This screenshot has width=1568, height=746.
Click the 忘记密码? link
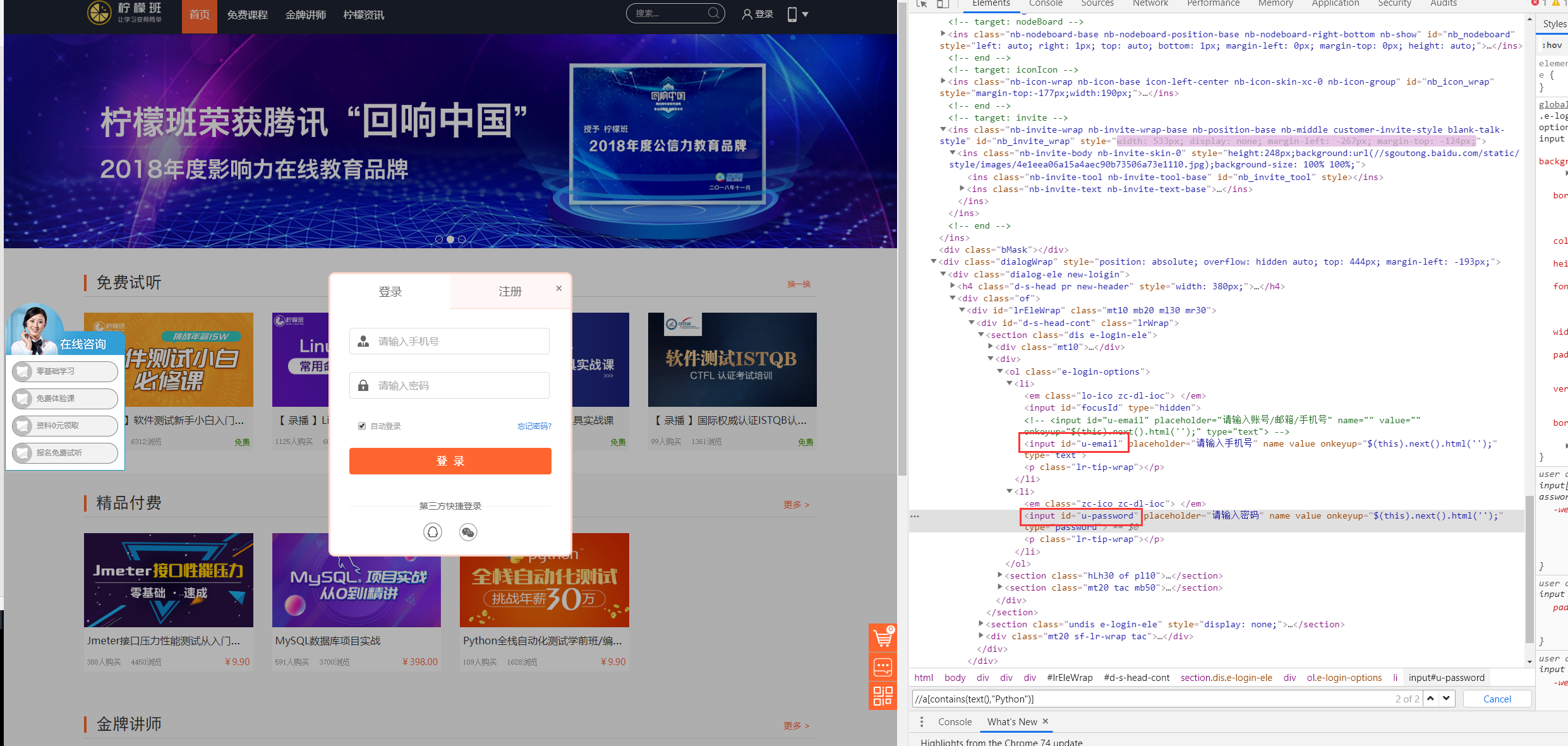(x=534, y=426)
